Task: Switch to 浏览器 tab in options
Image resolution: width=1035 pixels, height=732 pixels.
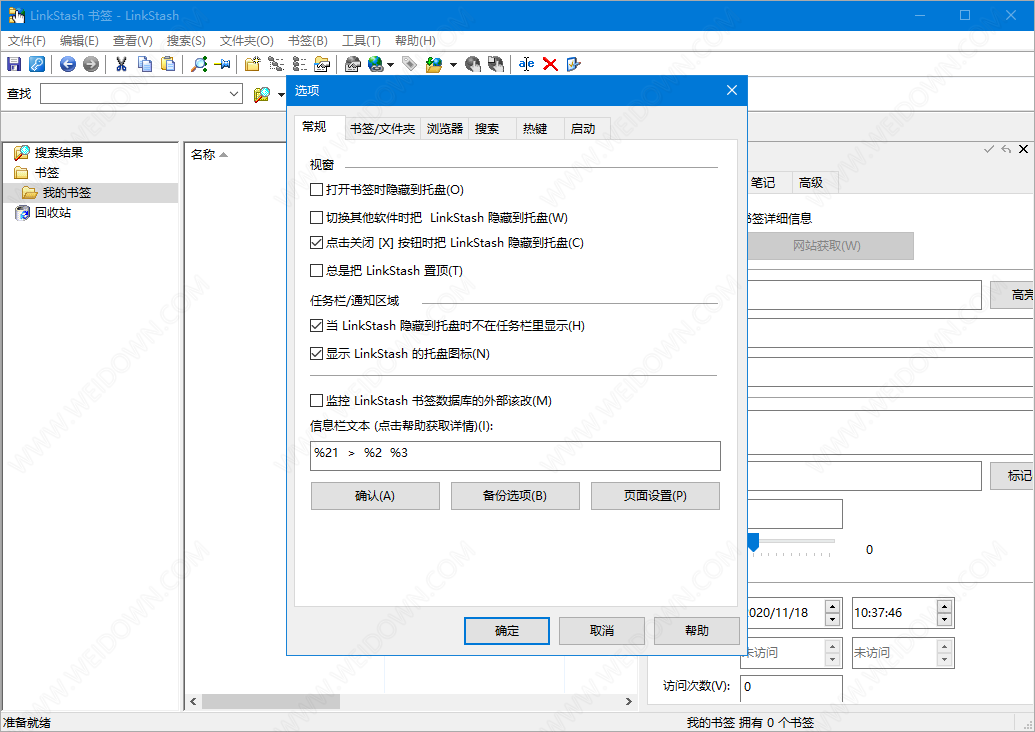Action: [x=445, y=129]
